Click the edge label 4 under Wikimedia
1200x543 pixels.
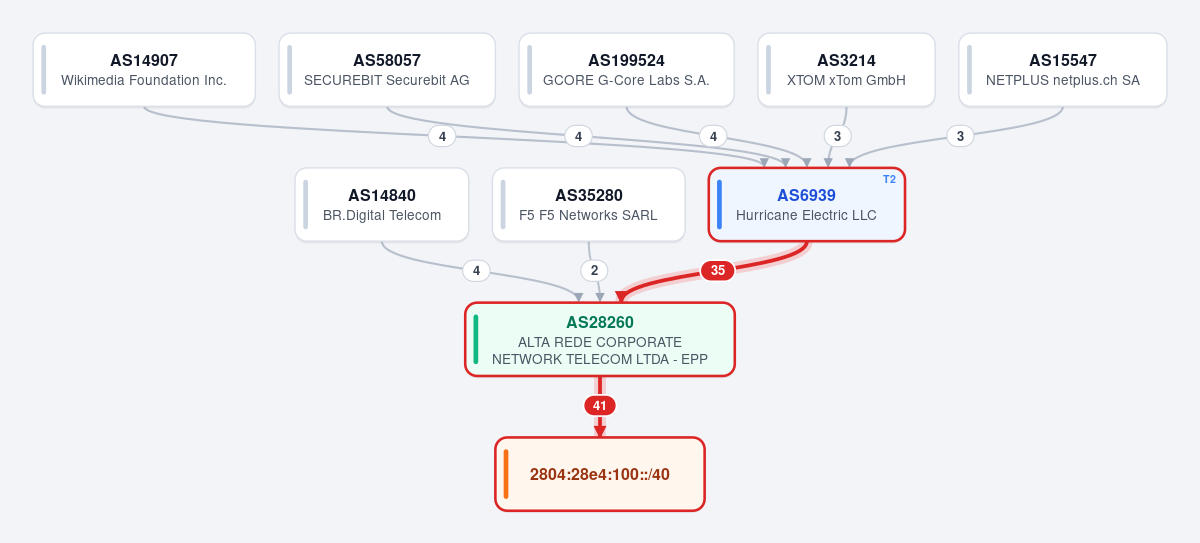(442, 136)
